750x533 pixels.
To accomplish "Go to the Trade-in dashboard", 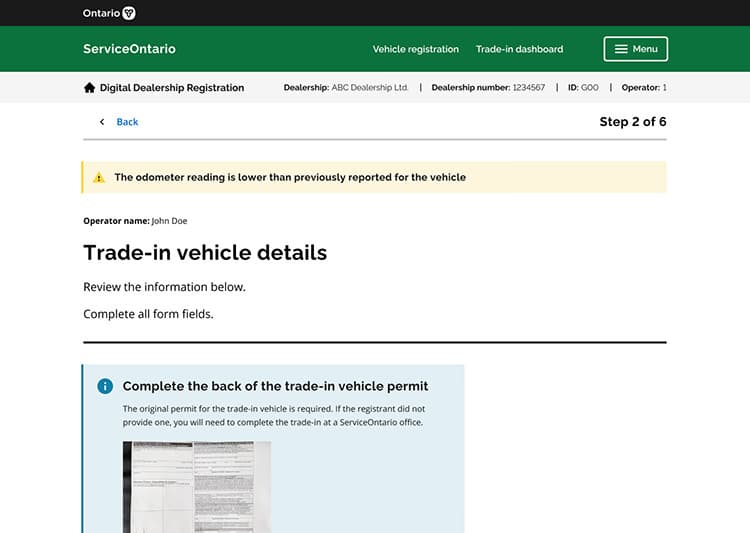I will pos(519,49).
